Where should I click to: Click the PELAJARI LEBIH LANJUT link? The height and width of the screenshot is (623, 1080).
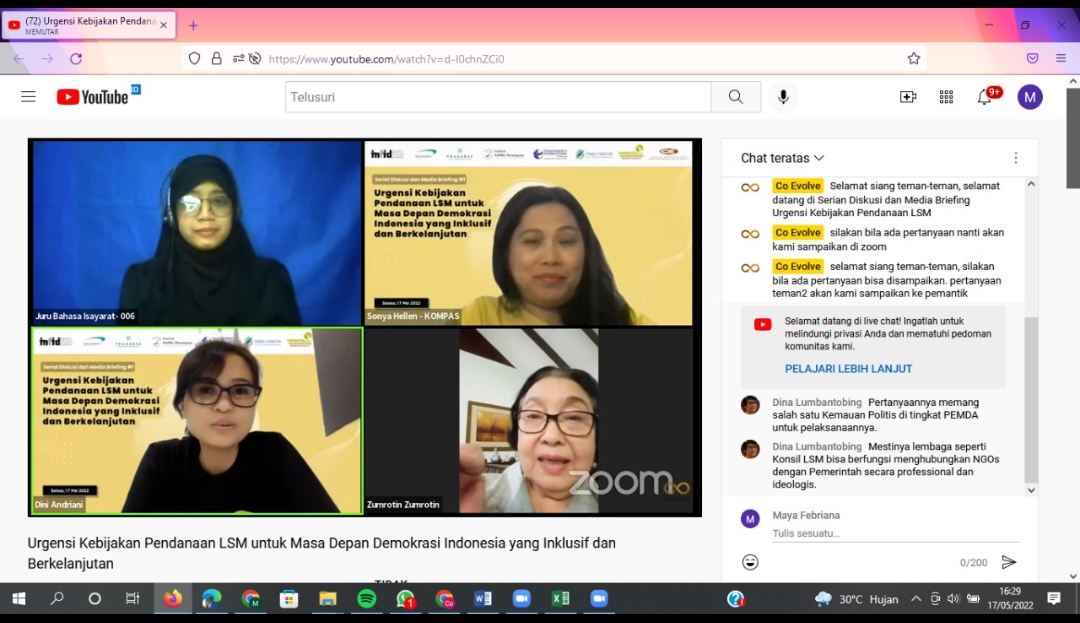pos(848,369)
